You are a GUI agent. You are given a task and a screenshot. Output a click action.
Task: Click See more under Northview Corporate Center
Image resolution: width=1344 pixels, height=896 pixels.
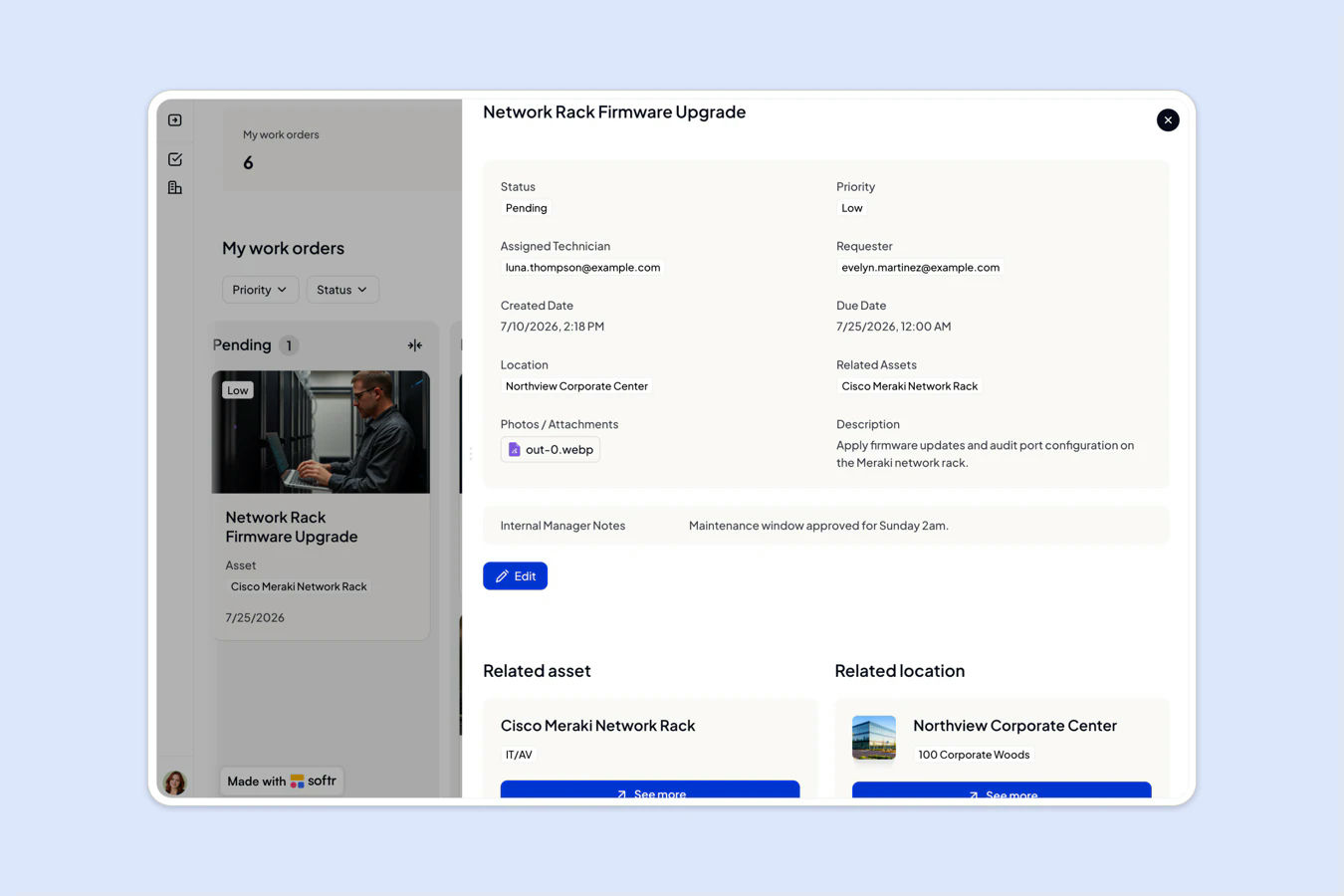[x=1002, y=790]
